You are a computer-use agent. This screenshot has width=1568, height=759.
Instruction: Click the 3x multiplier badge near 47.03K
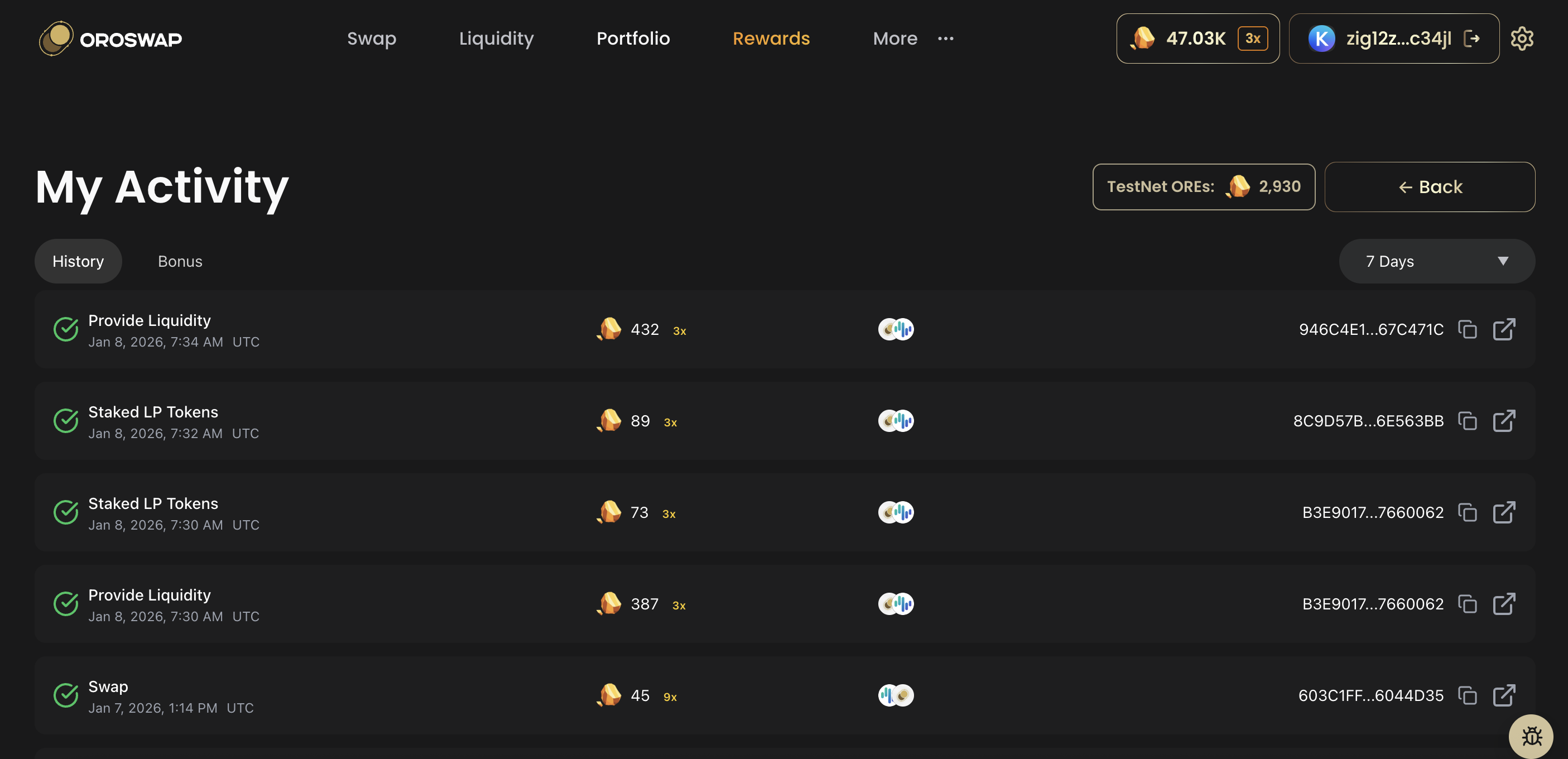click(x=1253, y=38)
